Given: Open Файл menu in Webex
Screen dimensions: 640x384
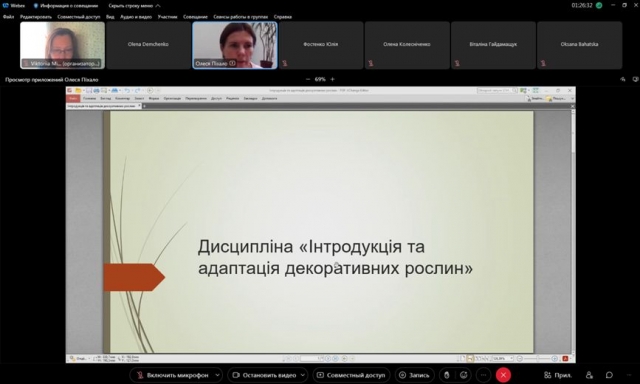Looking at the screenshot, I should [8, 17].
